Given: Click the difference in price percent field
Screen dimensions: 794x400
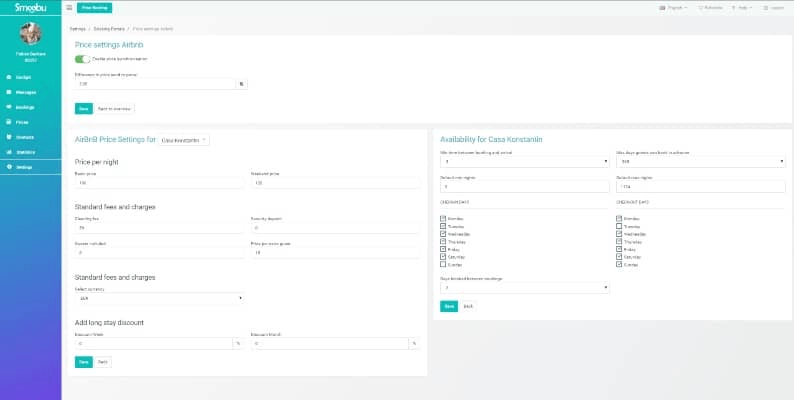Looking at the screenshot, I should pyautogui.click(x=155, y=84).
